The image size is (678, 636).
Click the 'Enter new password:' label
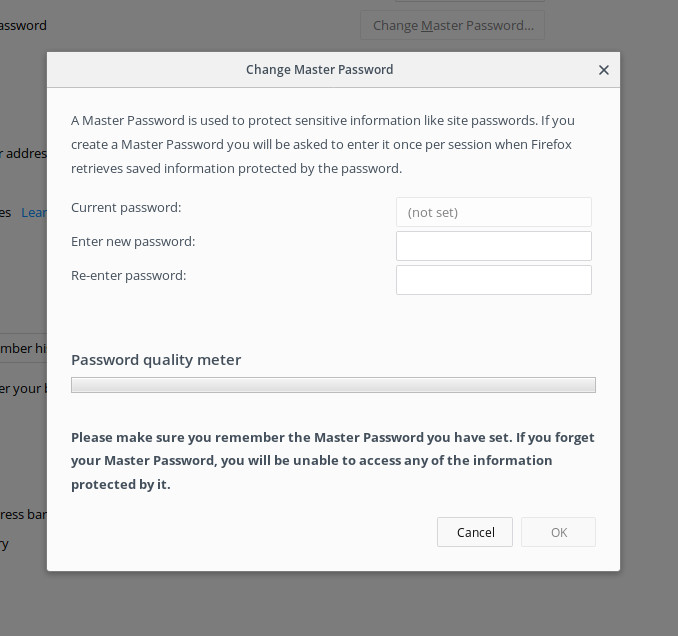[x=133, y=242]
